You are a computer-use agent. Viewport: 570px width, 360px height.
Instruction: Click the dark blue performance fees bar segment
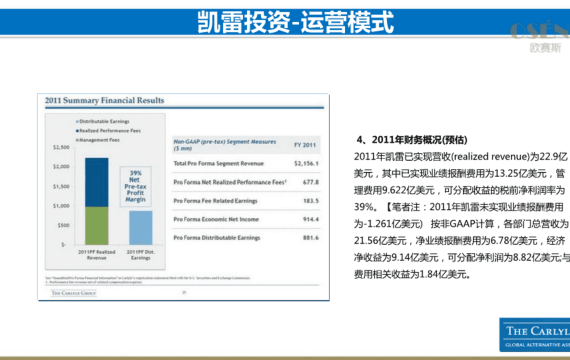[97, 182]
